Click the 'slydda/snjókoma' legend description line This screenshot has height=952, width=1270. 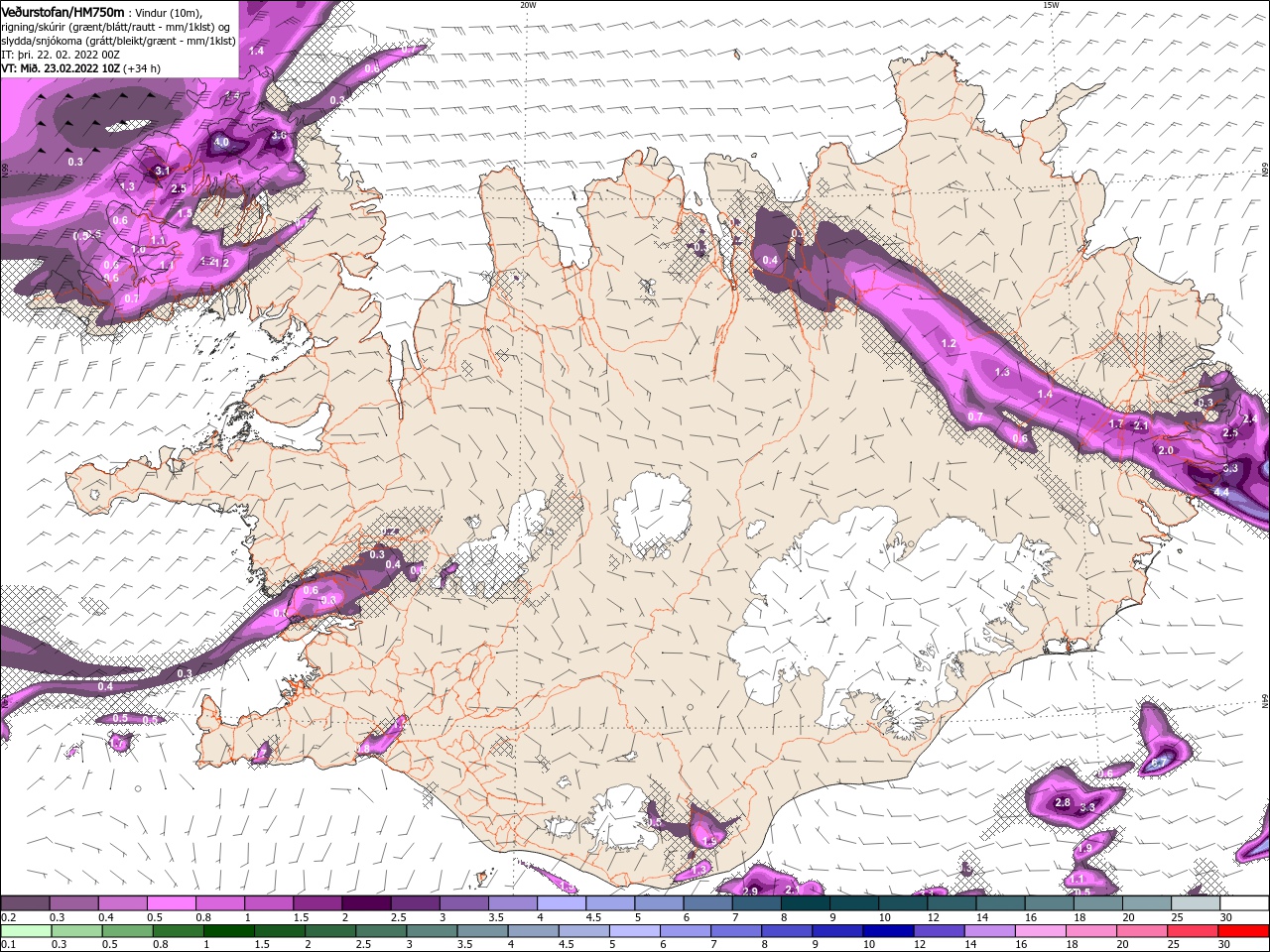click(x=117, y=40)
